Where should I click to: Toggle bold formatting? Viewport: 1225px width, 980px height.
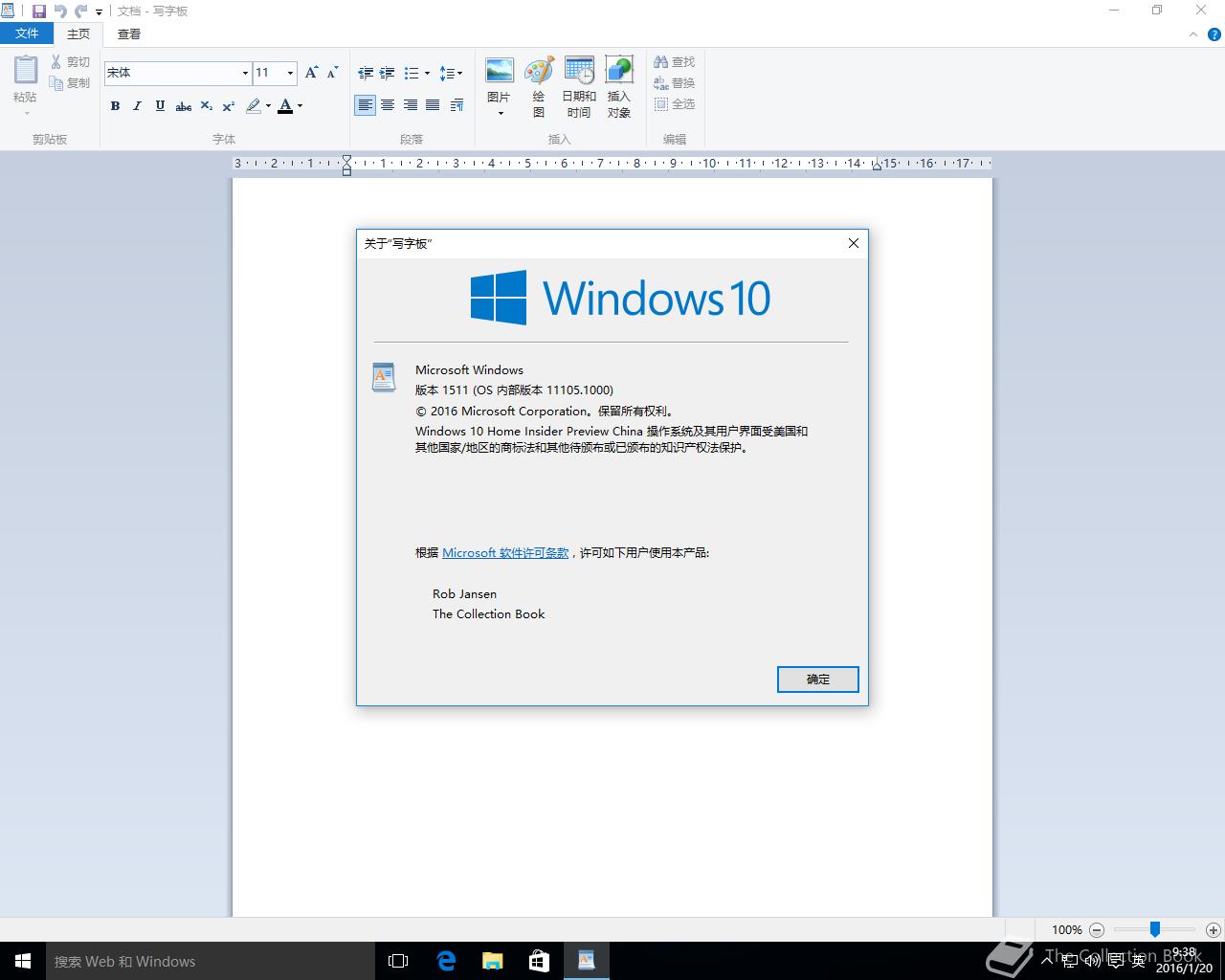(x=115, y=106)
